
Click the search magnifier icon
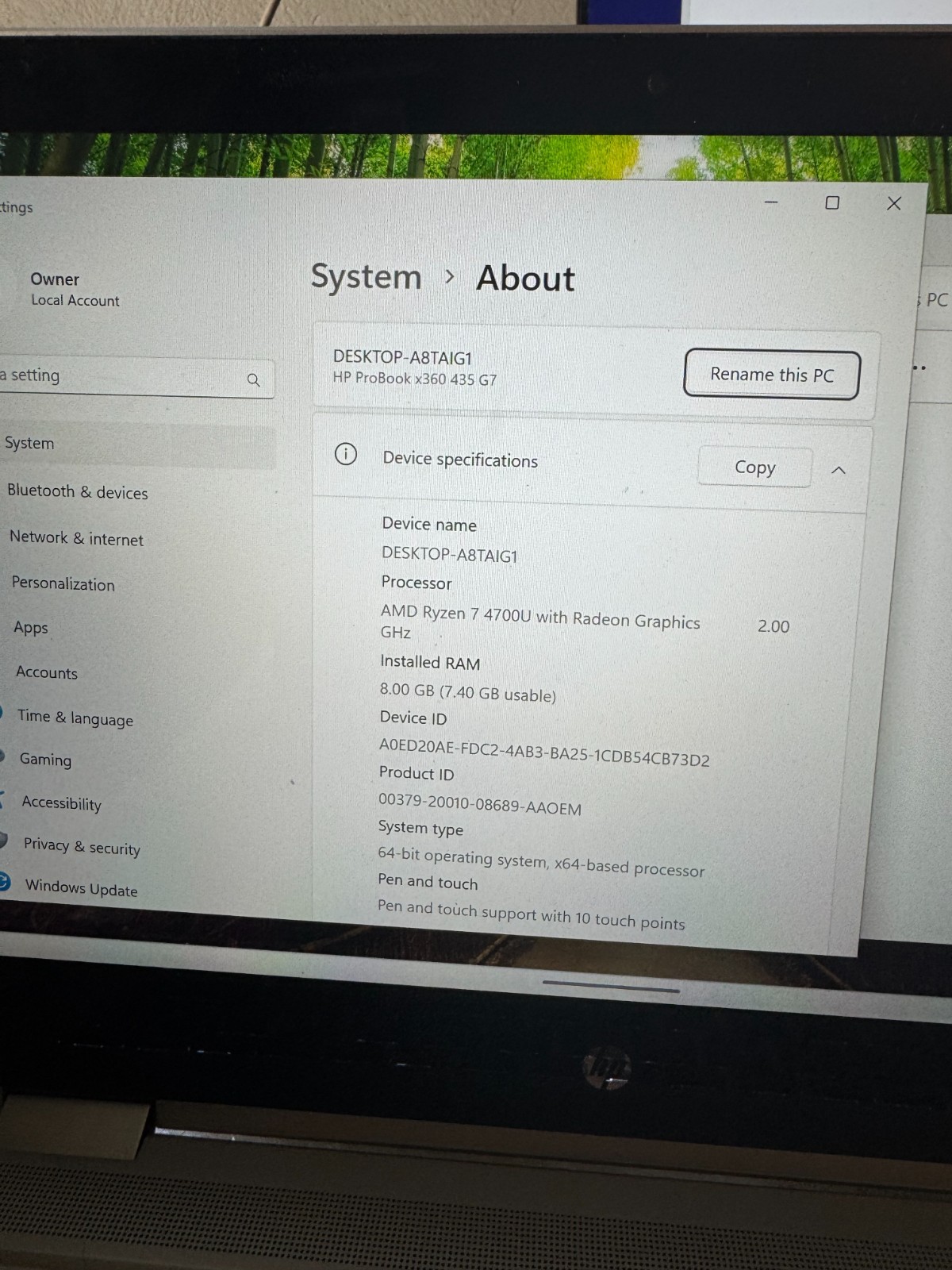coord(254,380)
